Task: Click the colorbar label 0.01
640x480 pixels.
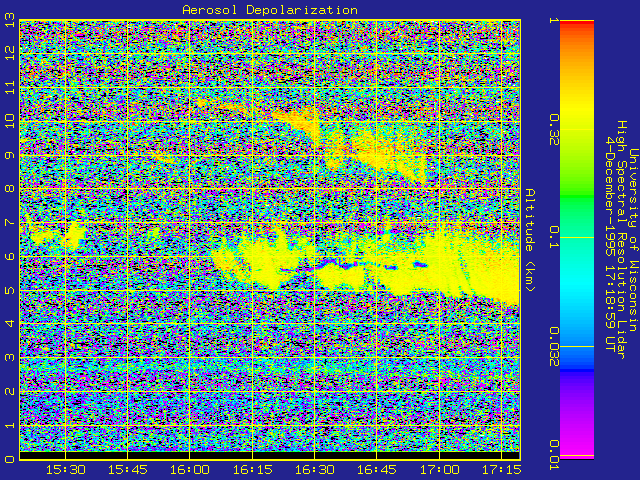Action: [x=554, y=455]
